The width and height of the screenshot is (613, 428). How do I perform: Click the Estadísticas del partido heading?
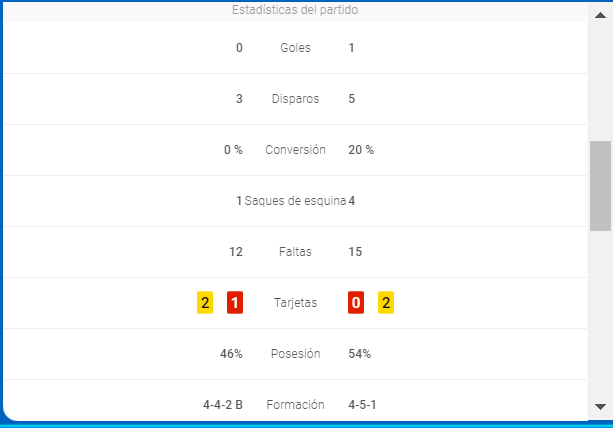tap(295, 10)
